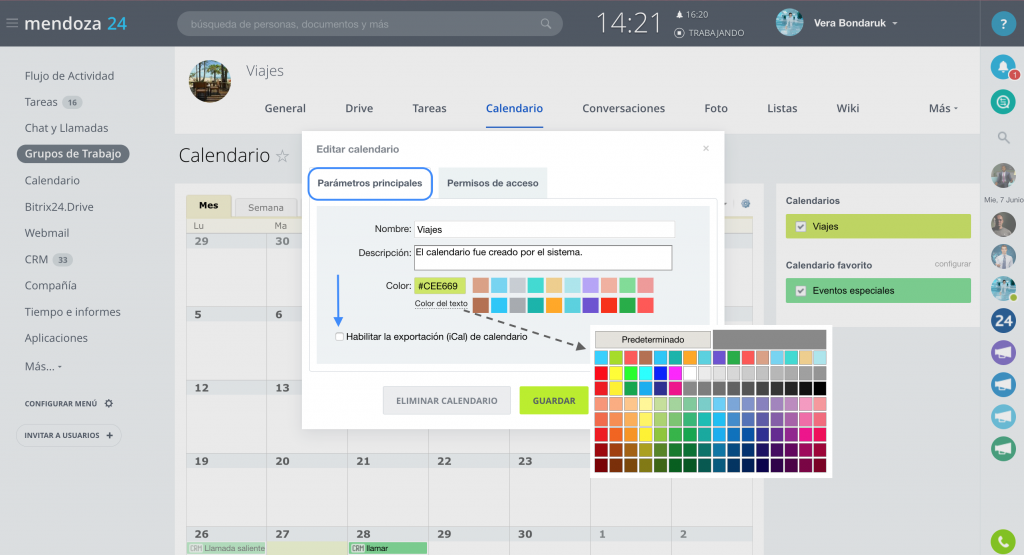Open the hamburger menu next to mendoza 24
1024x555 pixels.
(12, 24)
